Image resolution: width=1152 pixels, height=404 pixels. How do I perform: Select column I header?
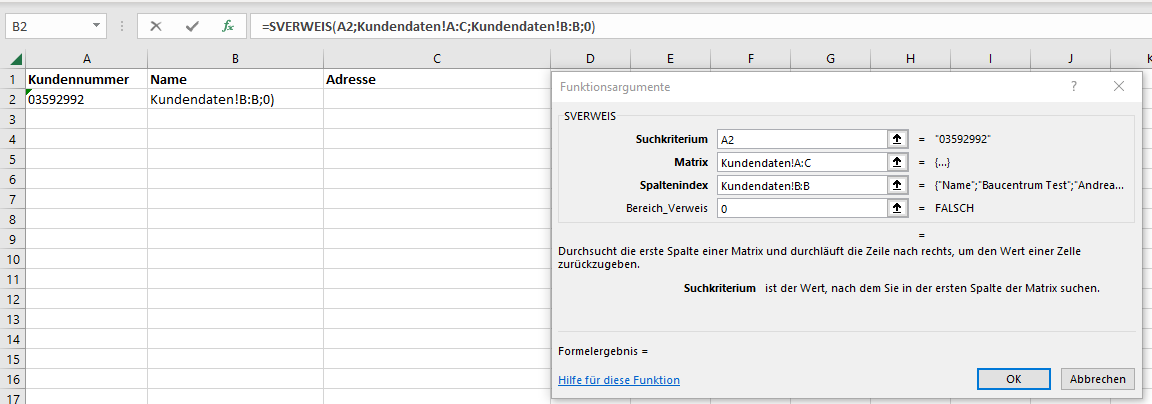[990, 59]
